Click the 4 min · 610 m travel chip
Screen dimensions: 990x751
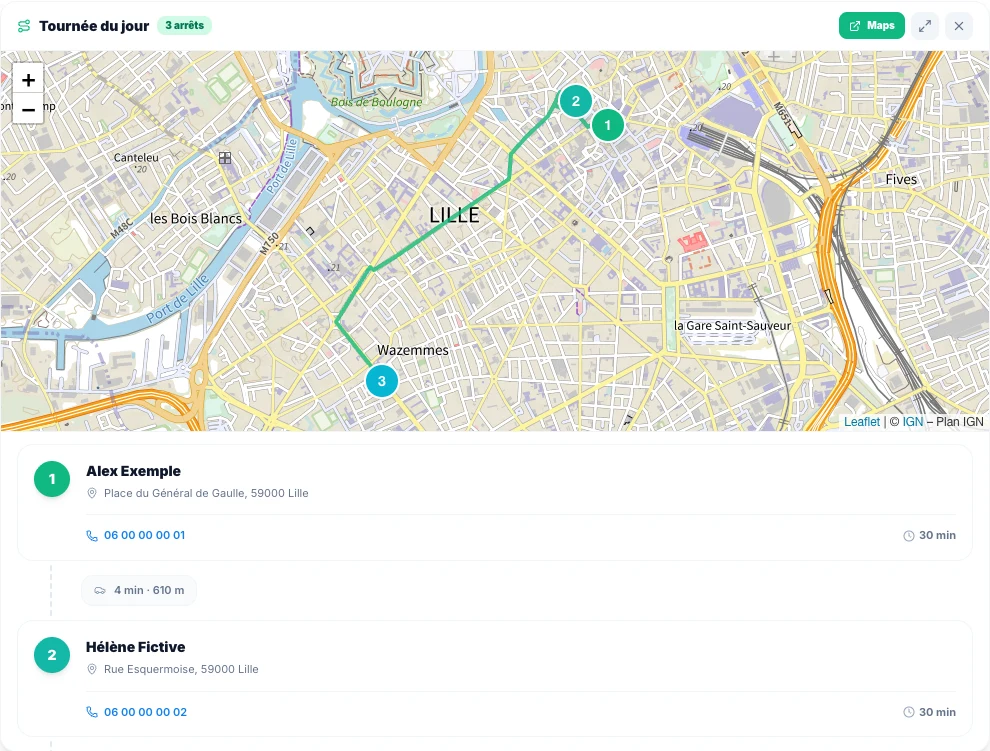click(139, 591)
